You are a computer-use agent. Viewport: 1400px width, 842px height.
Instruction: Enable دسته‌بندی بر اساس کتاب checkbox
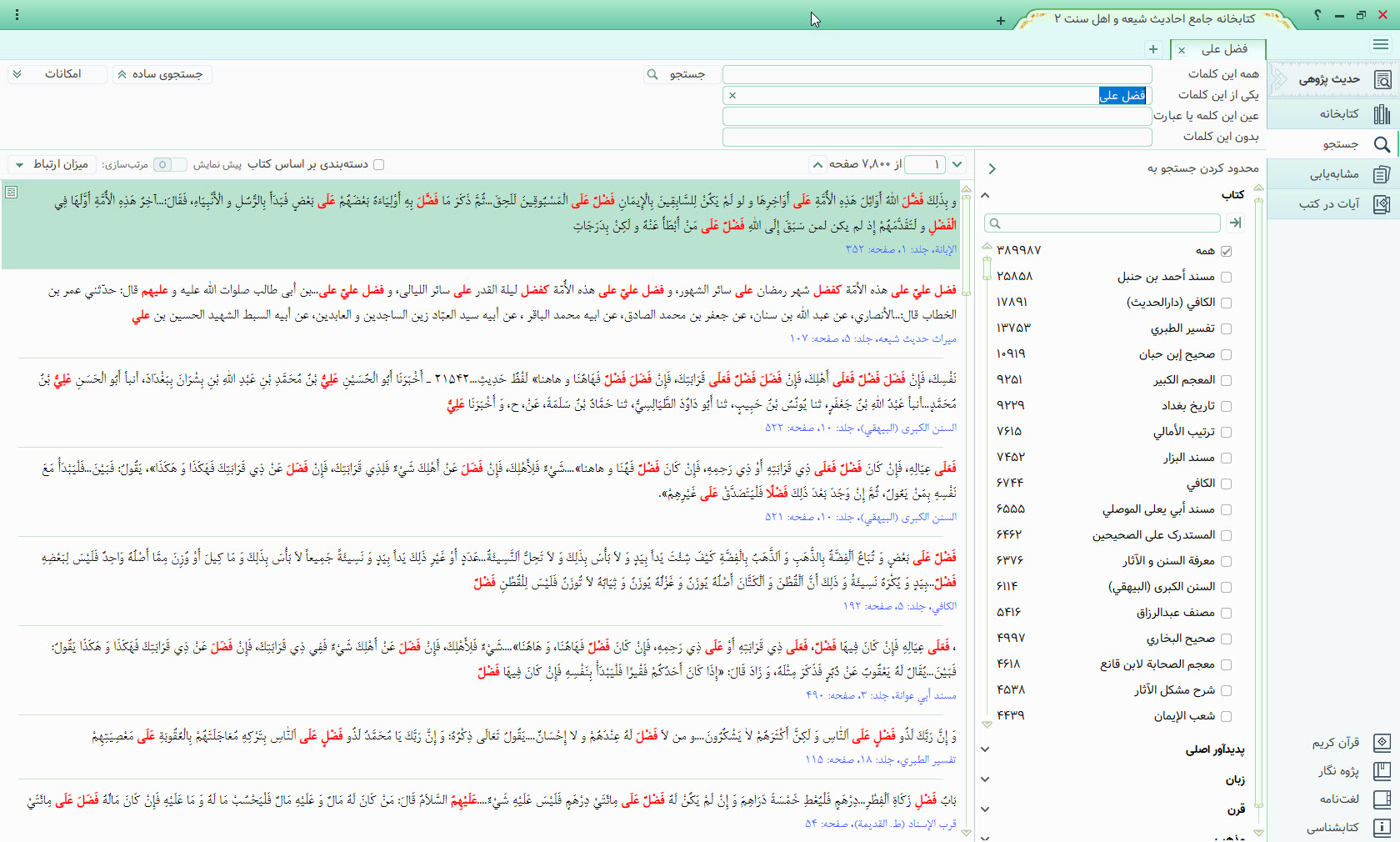(379, 164)
